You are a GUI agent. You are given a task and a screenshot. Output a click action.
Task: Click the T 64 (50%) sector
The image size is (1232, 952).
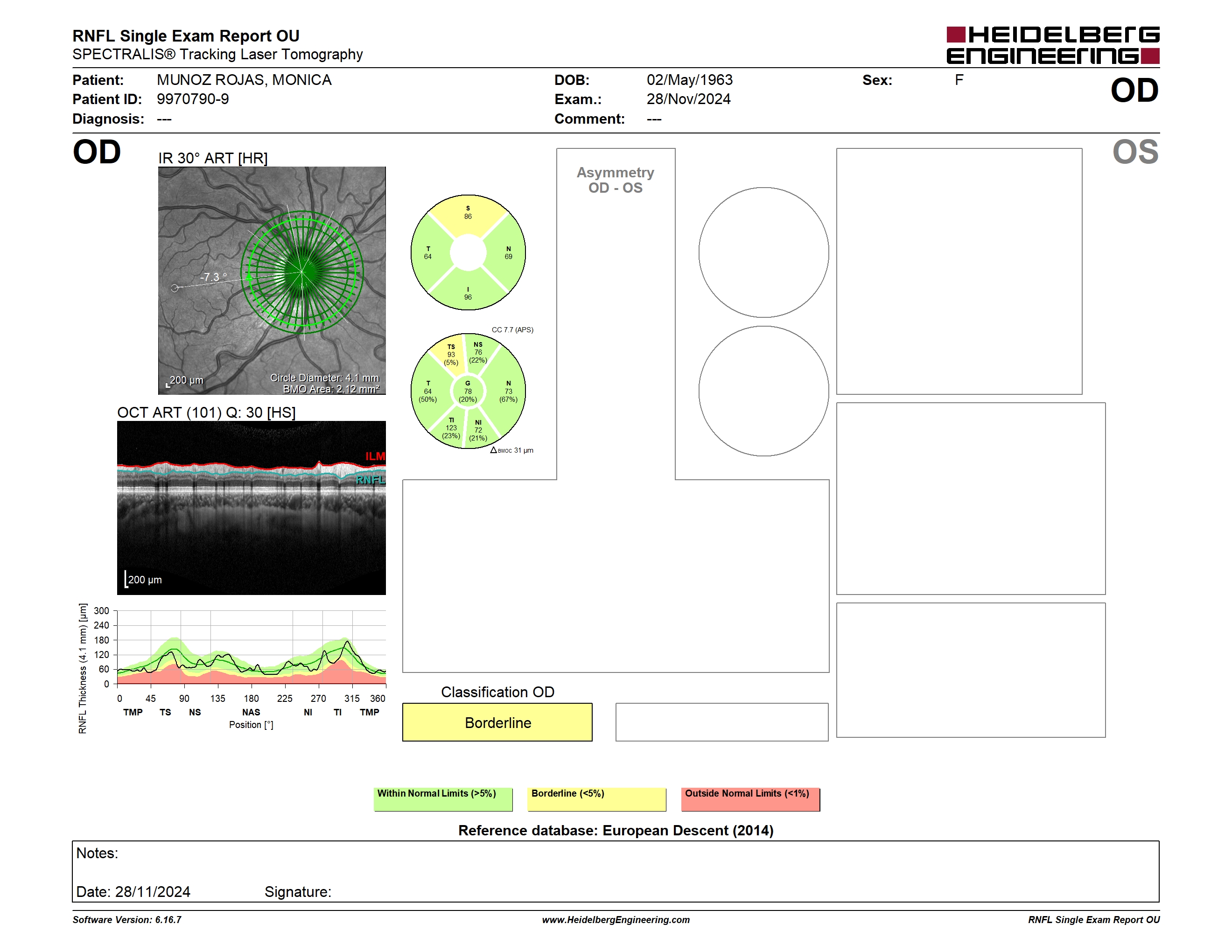429,391
